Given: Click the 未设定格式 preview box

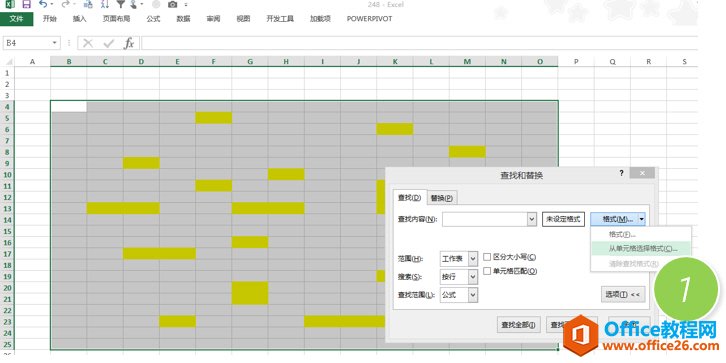Looking at the screenshot, I should [563, 219].
